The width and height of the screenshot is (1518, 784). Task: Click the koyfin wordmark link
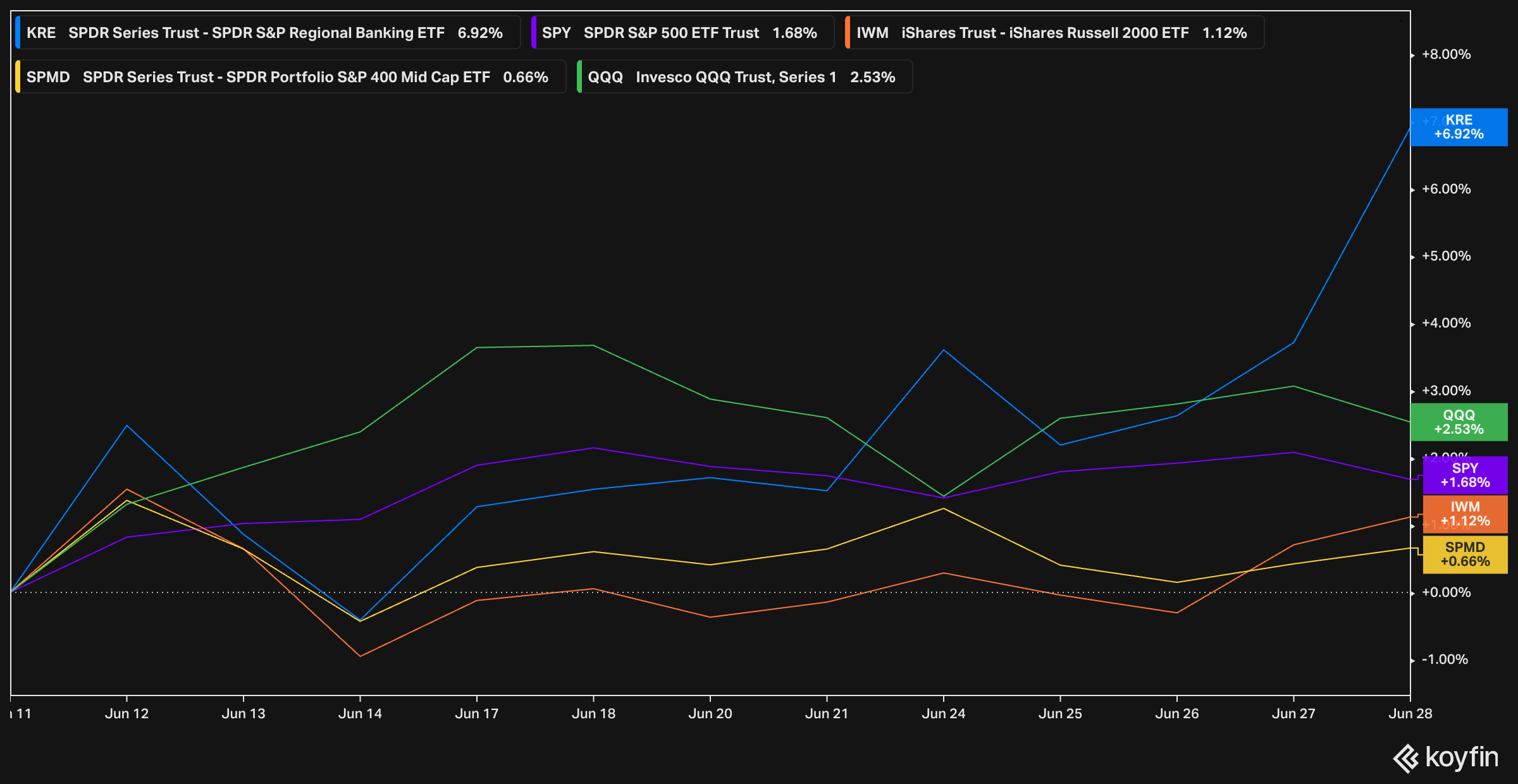tap(1462, 757)
